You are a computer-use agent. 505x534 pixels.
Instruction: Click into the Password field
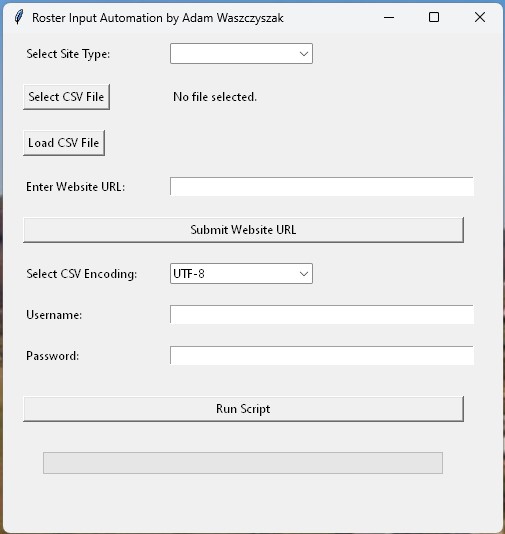(x=322, y=356)
